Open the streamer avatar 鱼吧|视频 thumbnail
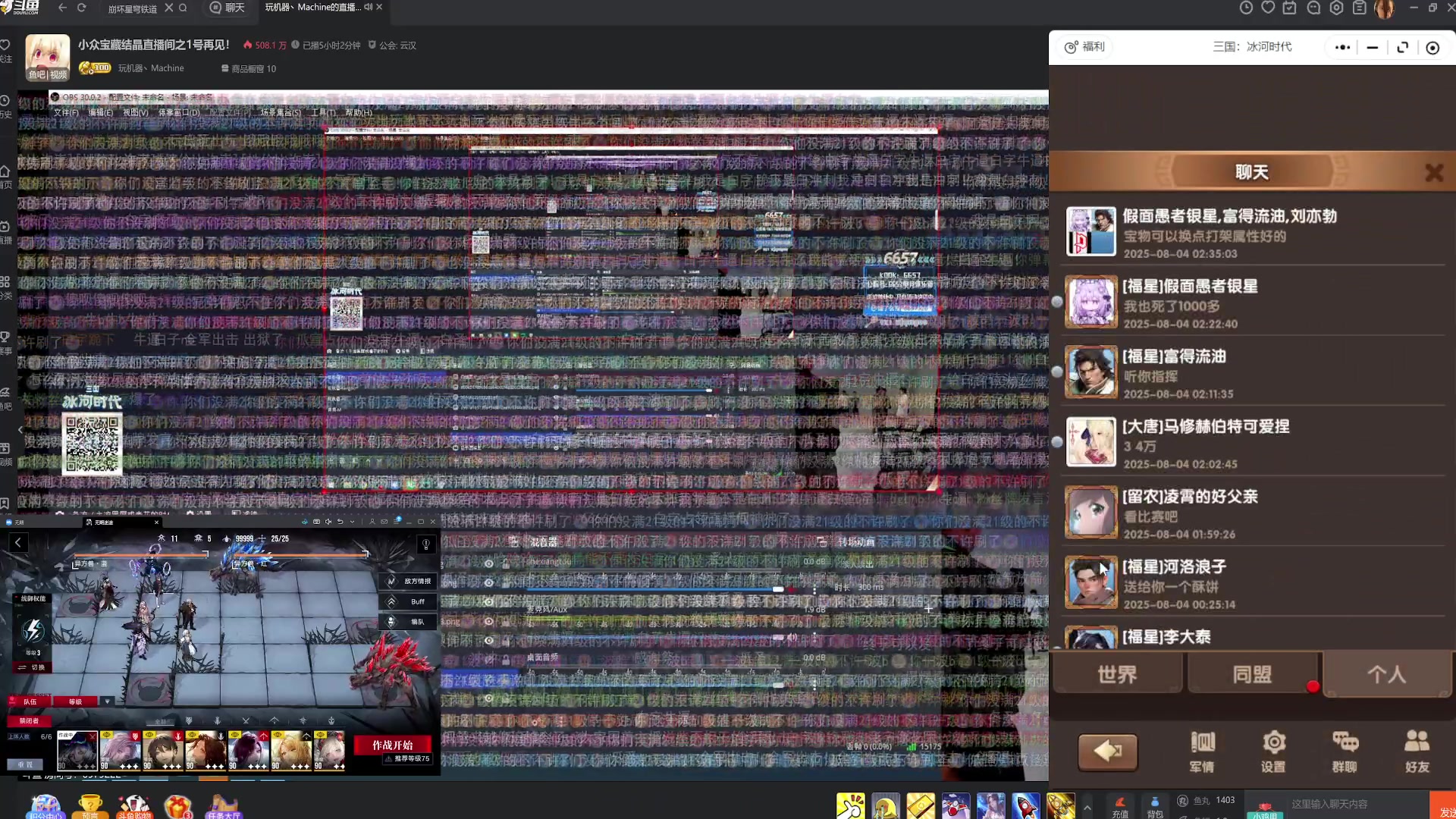Image resolution: width=1456 pixels, height=819 pixels. (x=47, y=57)
